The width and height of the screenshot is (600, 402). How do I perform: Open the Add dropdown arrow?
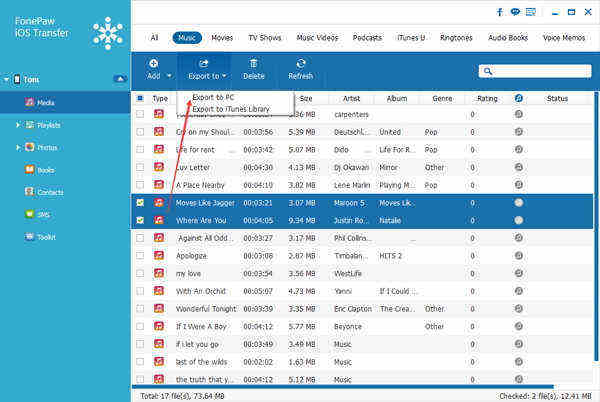[x=169, y=76]
